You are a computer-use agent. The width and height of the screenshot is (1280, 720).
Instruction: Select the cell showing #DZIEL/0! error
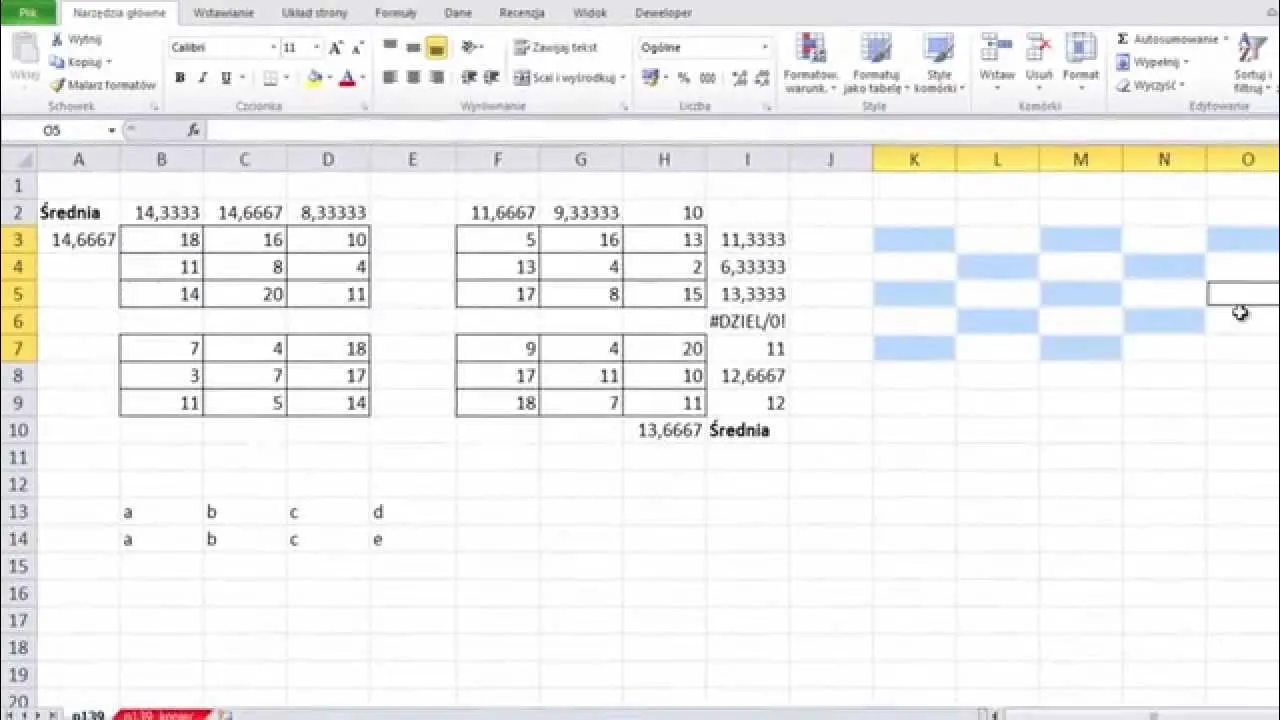point(747,321)
